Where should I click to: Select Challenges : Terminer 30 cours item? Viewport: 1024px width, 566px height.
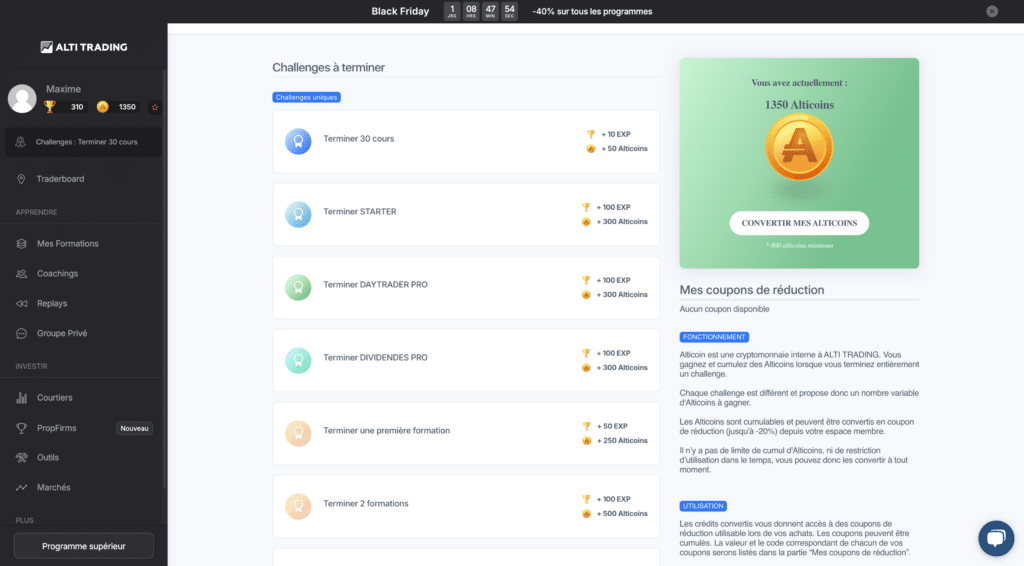coord(83,142)
